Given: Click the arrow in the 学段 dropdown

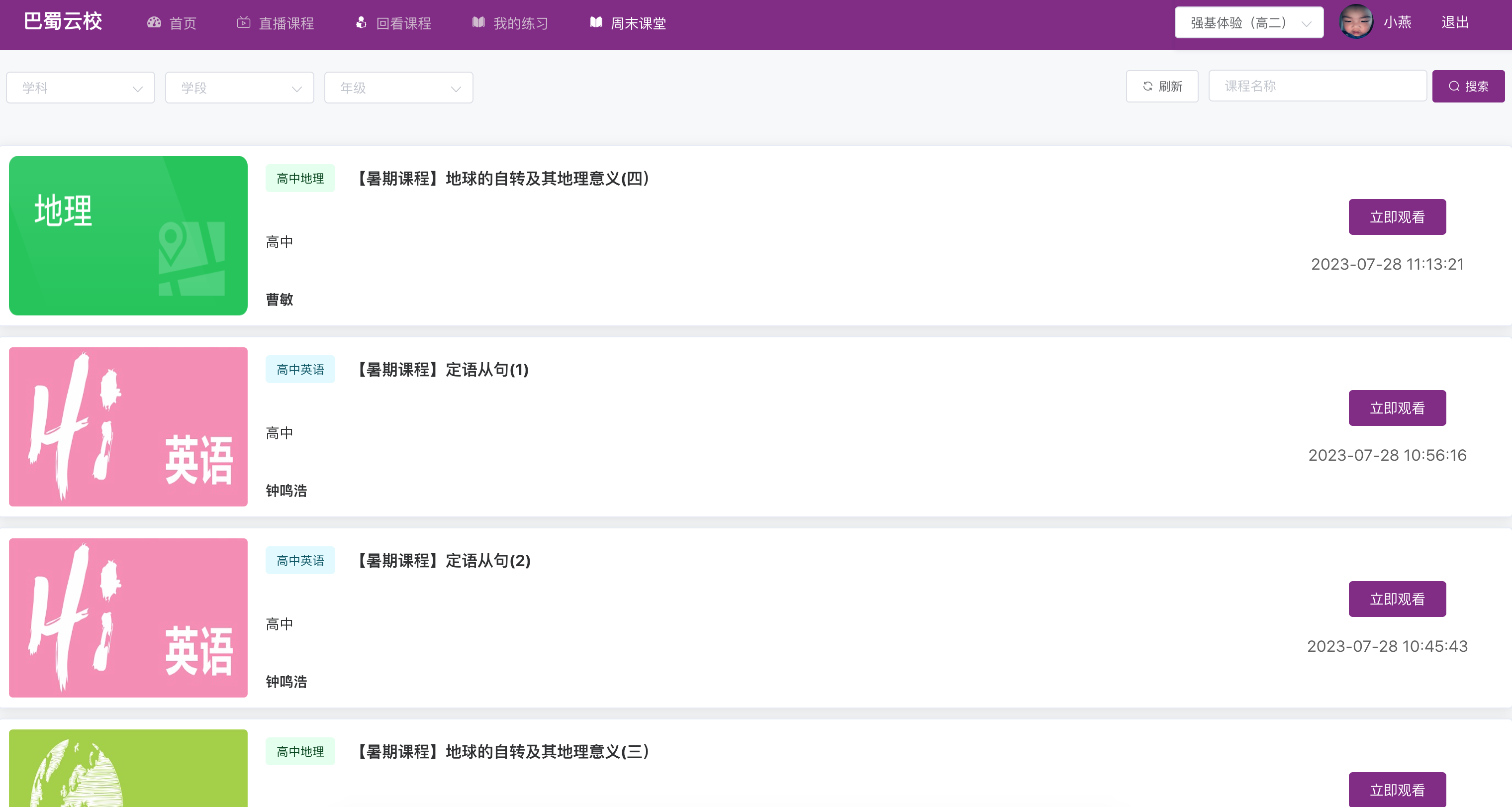Looking at the screenshot, I should 296,89.
